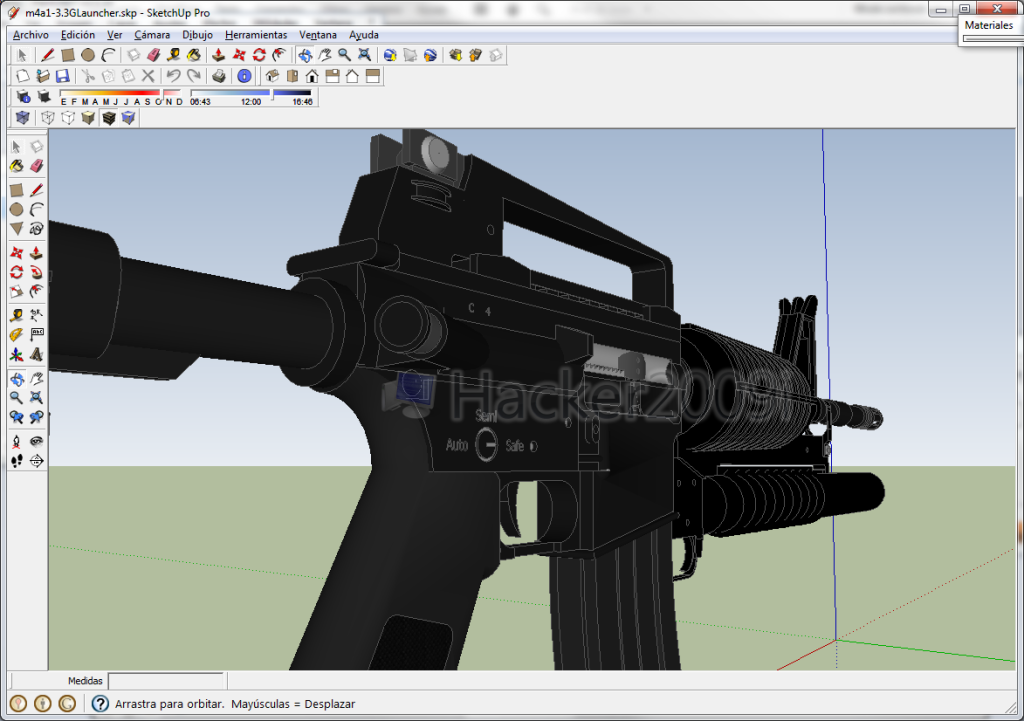Viewport: 1024px width, 721px height.
Task: Open the Ver menu
Action: coord(114,35)
